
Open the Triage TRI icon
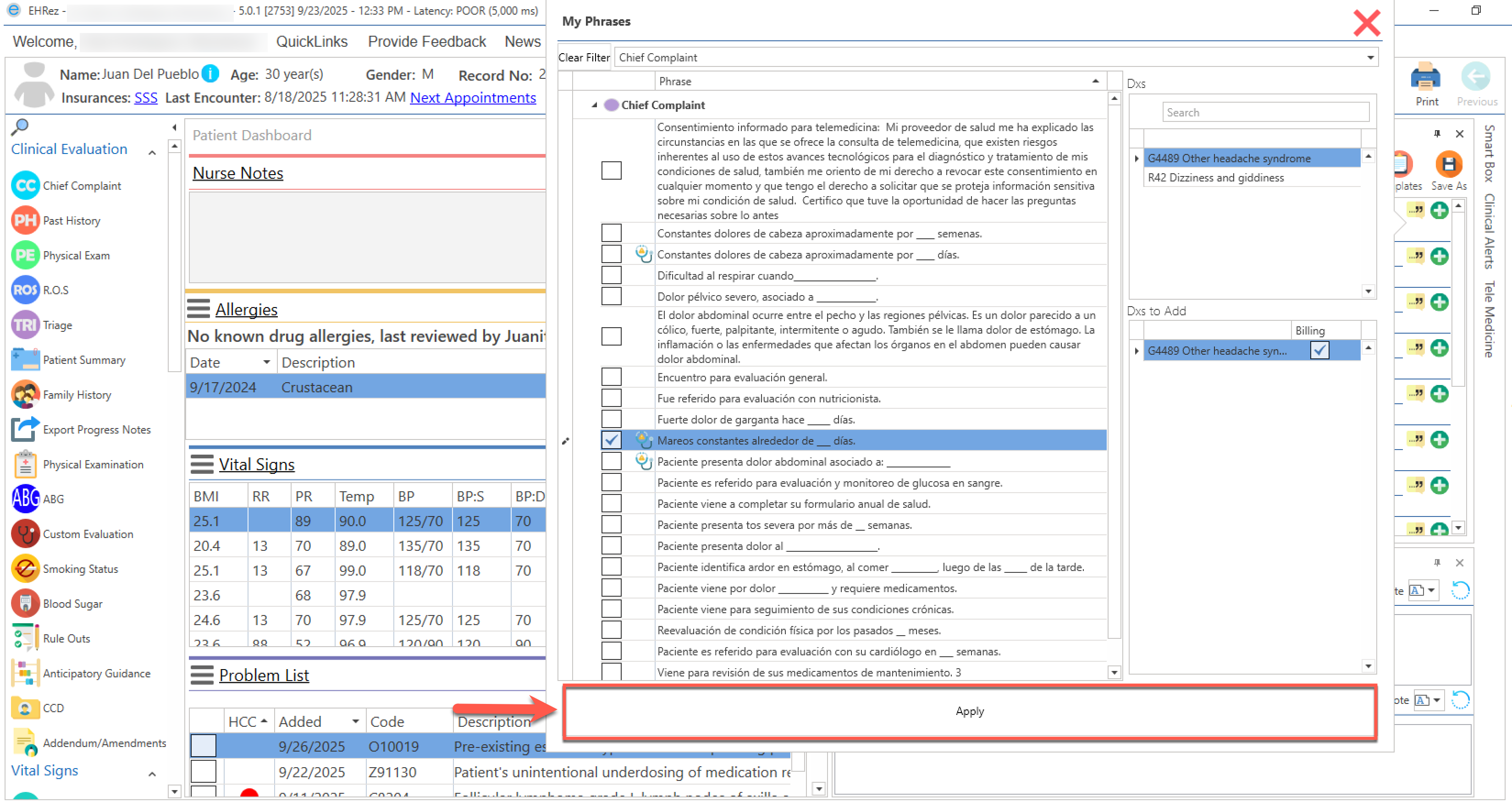pos(25,325)
